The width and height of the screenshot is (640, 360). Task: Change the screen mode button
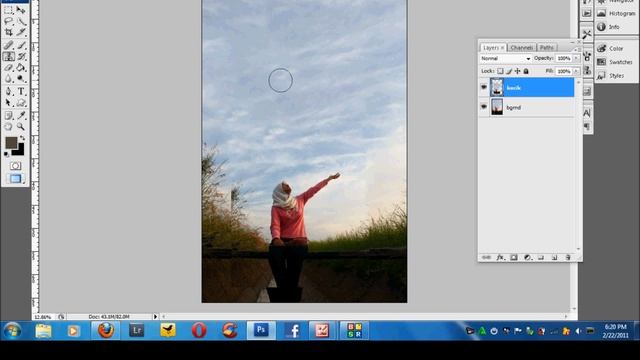point(16,179)
